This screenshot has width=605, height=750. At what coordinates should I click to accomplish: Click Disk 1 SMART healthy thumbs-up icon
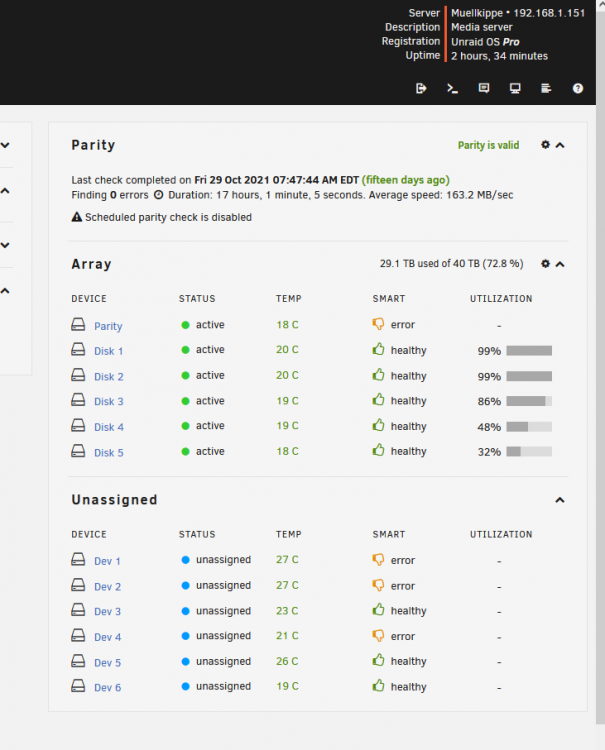pos(378,349)
